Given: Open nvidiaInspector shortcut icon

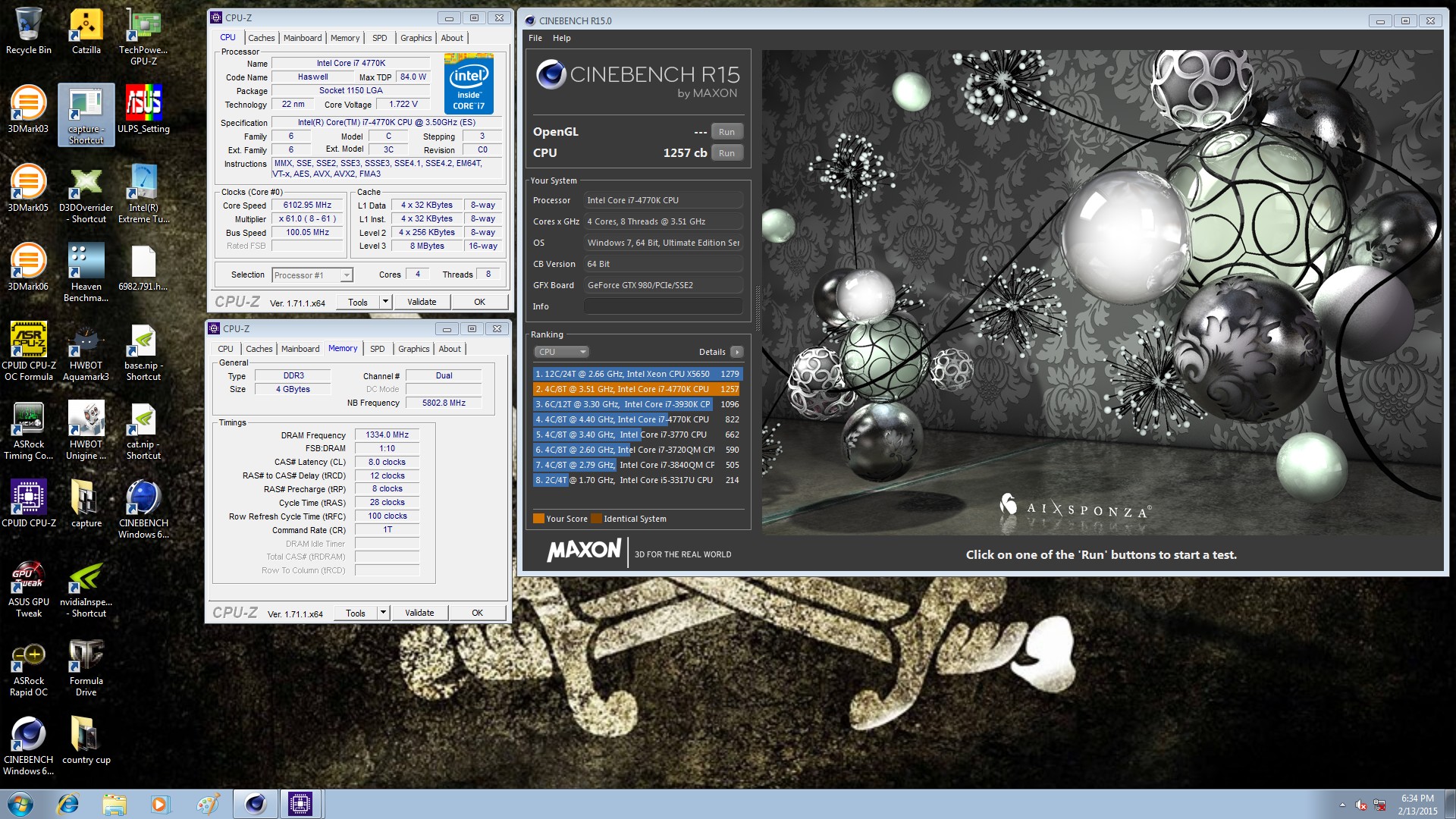Looking at the screenshot, I should [86, 588].
